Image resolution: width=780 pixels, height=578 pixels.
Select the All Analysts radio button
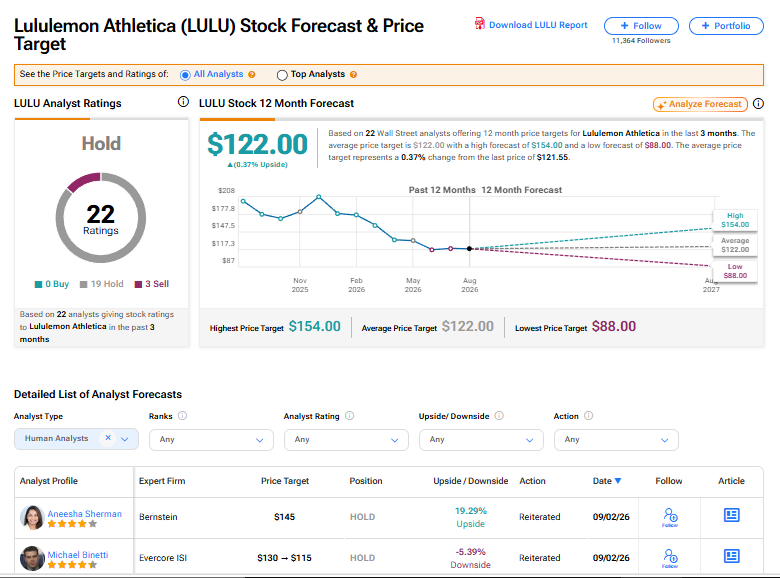tap(185, 75)
